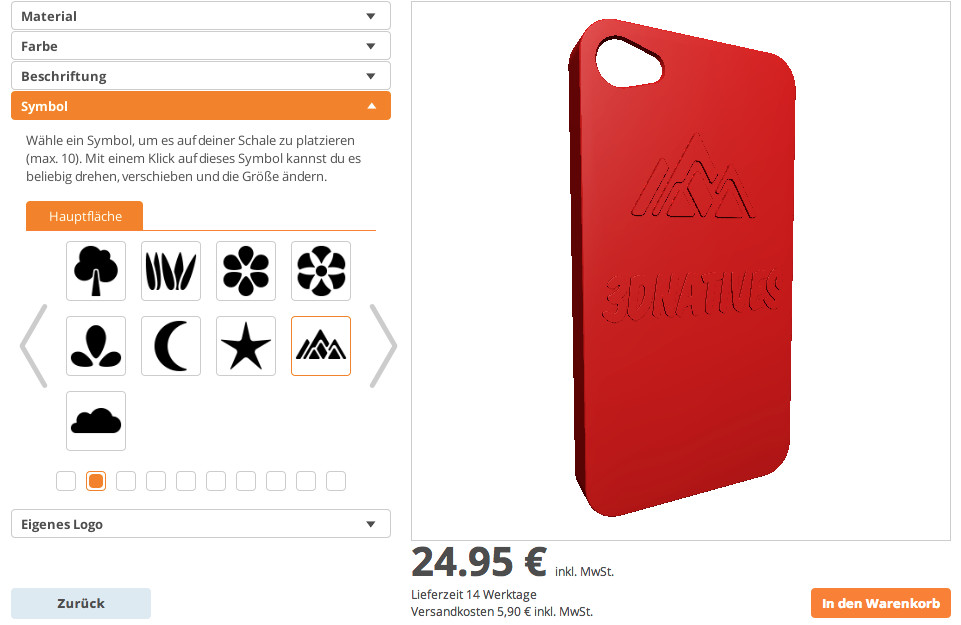Select the third symbol page indicator
This screenshot has height=625, width=961.
click(x=126, y=481)
